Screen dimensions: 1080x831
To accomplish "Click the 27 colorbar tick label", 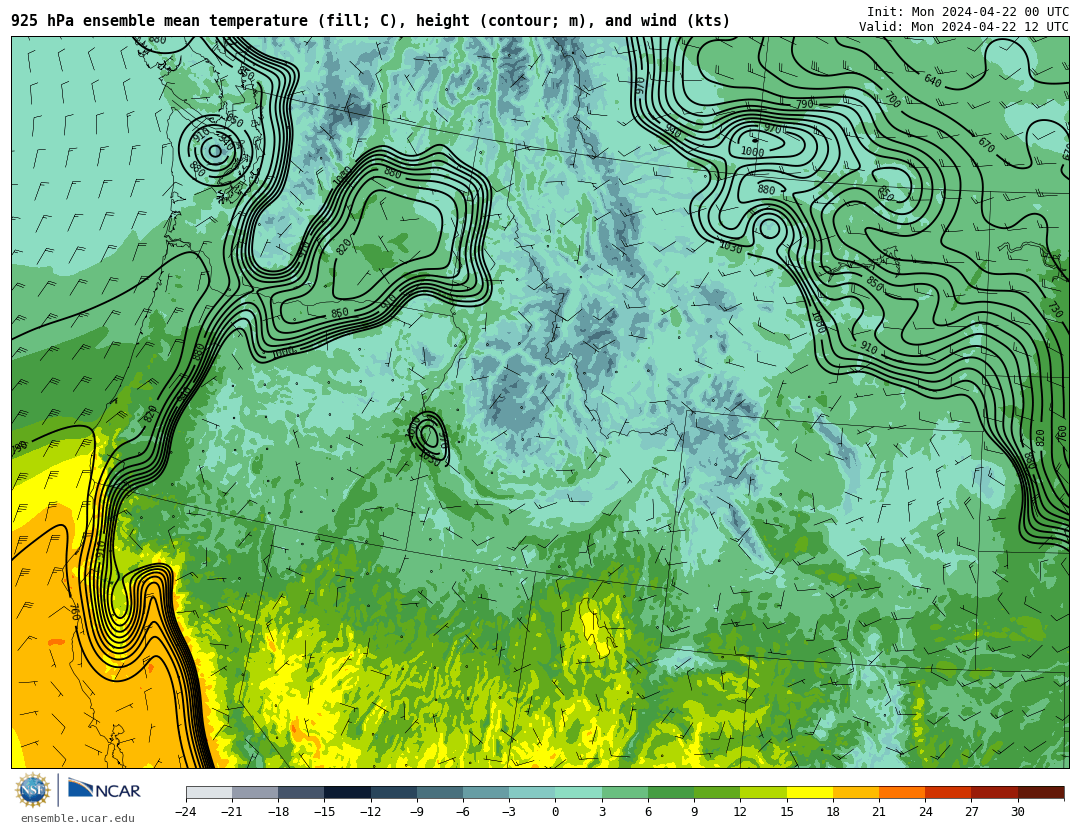I will [971, 812].
